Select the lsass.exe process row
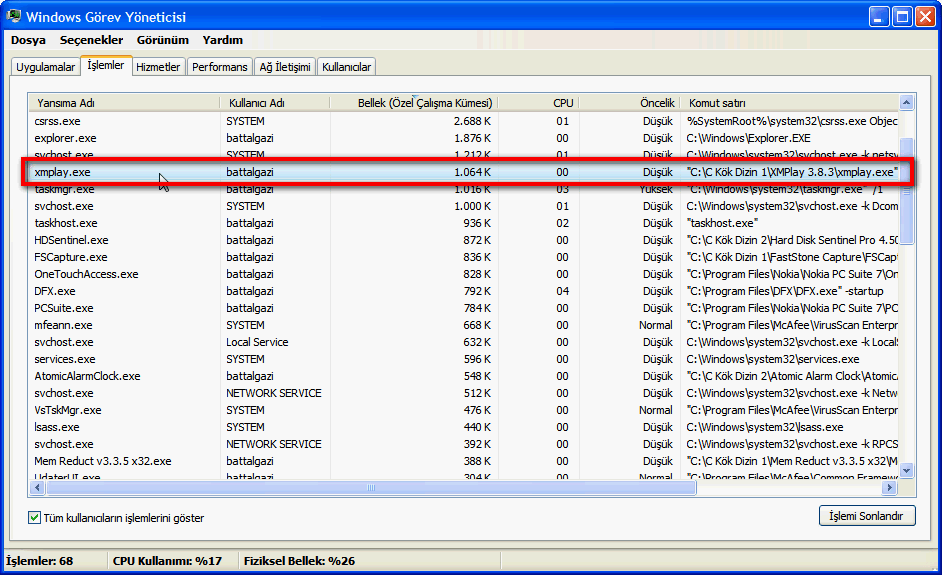This screenshot has width=942, height=575. click(x=464, y=427)
